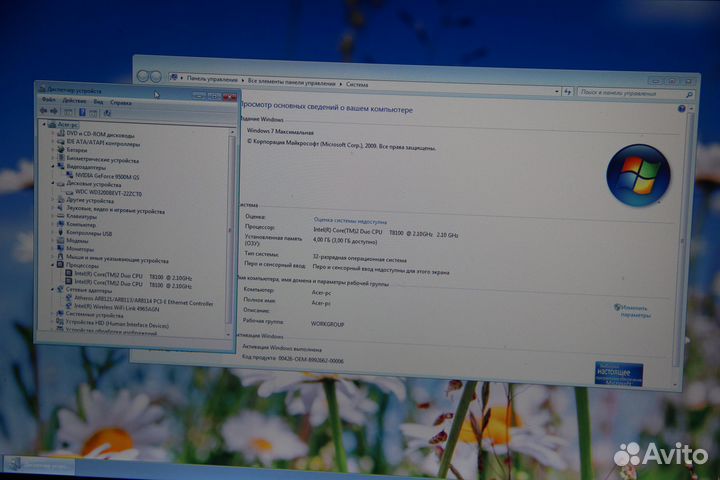Click the refresh icon beside the address bar
The image size is (720, 480).
point(568,92)
